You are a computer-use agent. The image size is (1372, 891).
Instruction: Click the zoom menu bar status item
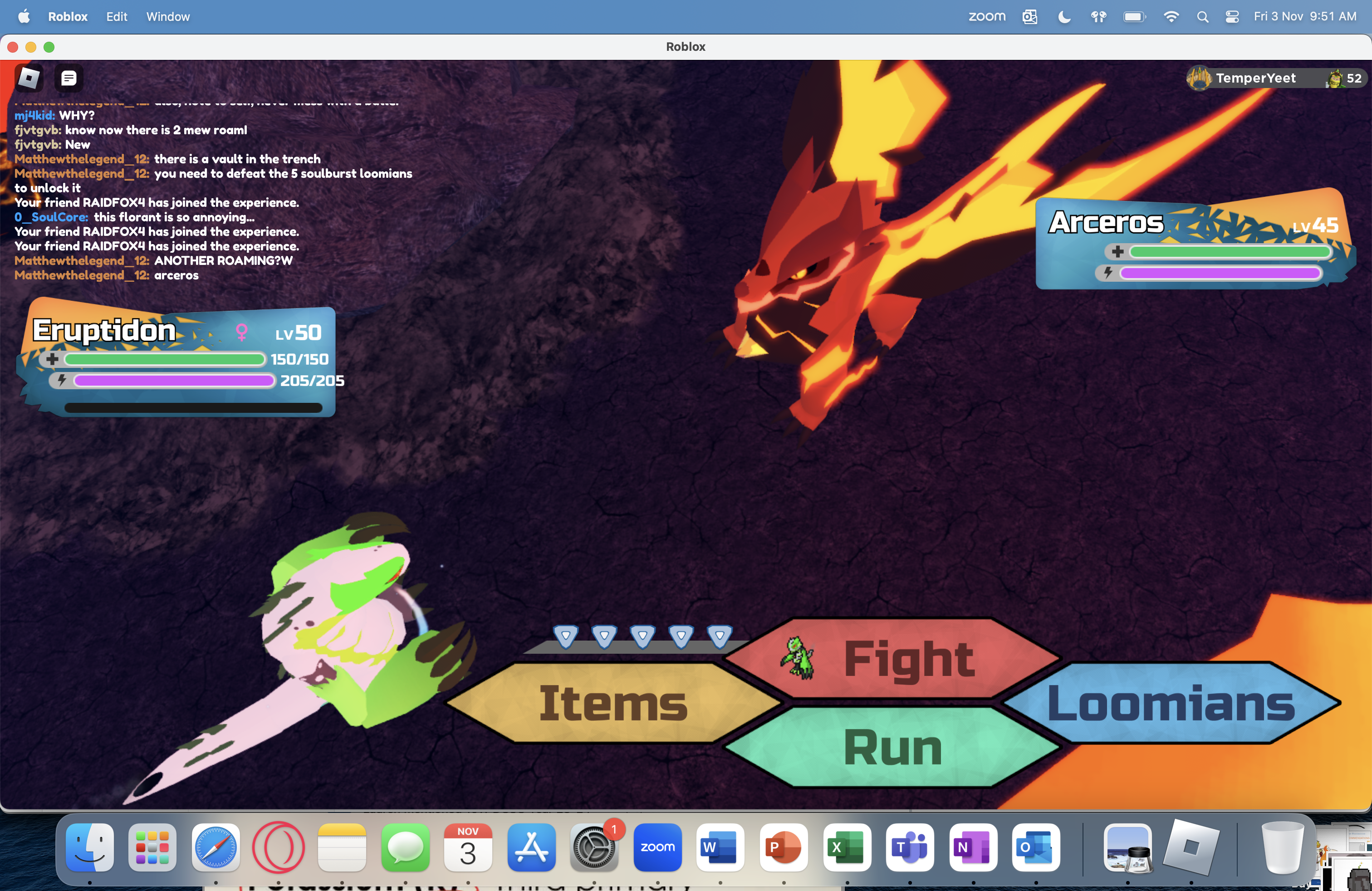987,16
